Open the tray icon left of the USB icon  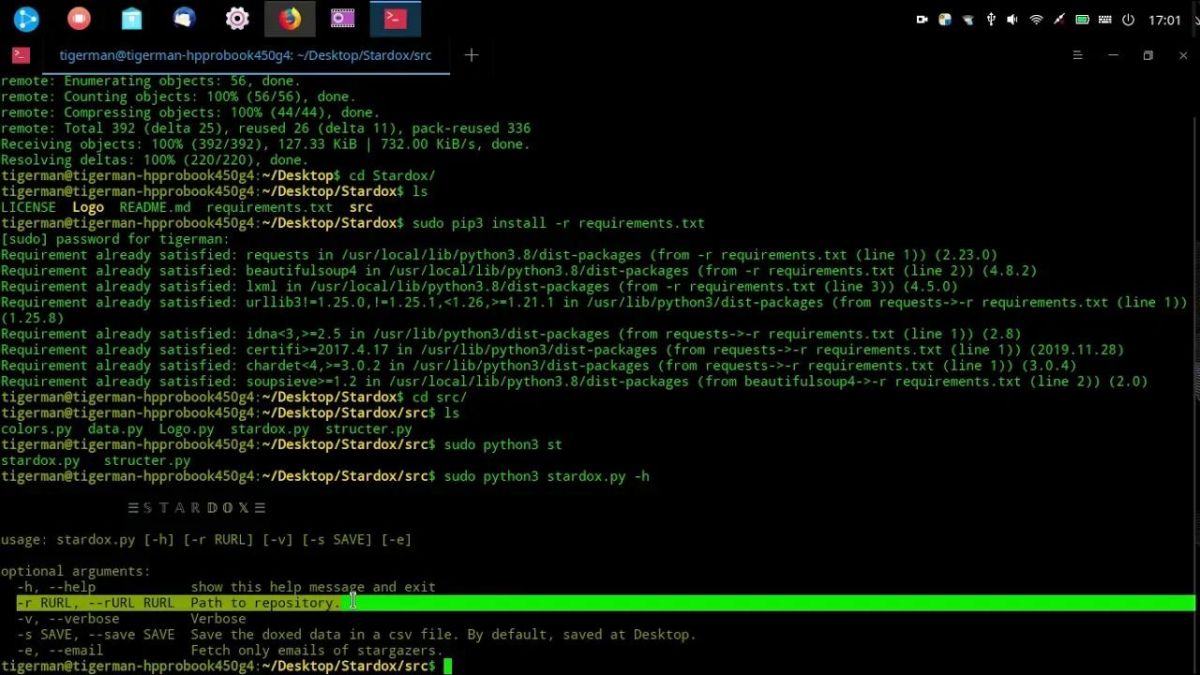(968, 19)
